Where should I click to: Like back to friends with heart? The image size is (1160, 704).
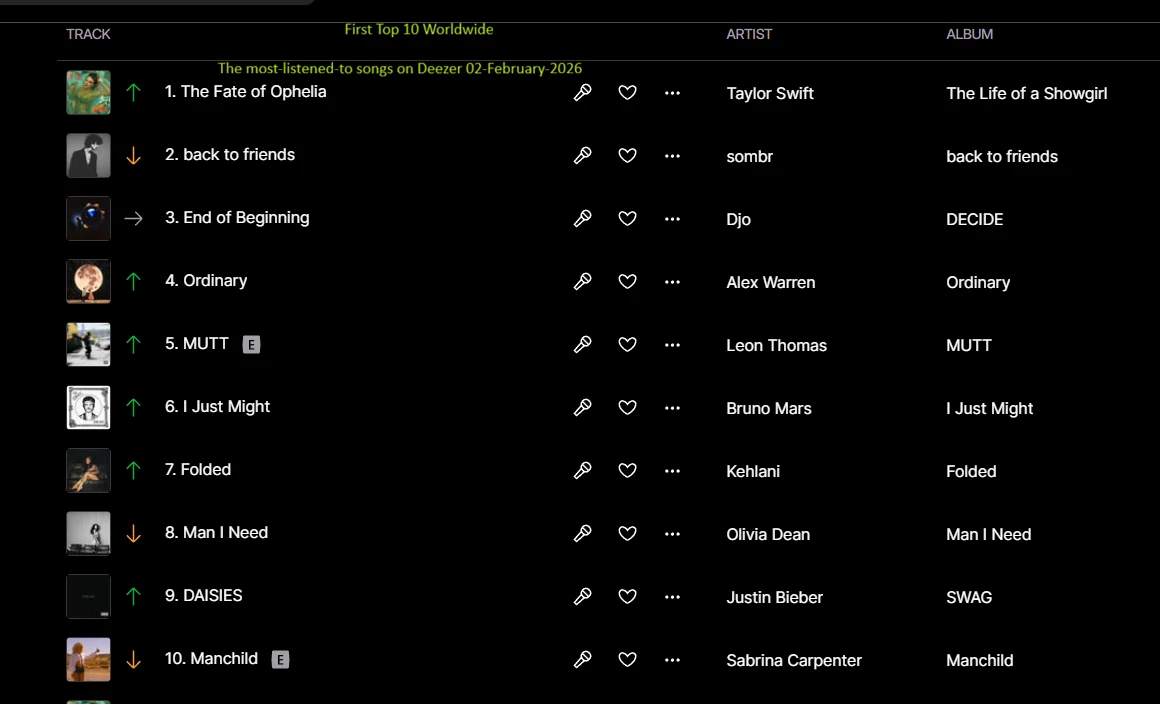[627, 156]
